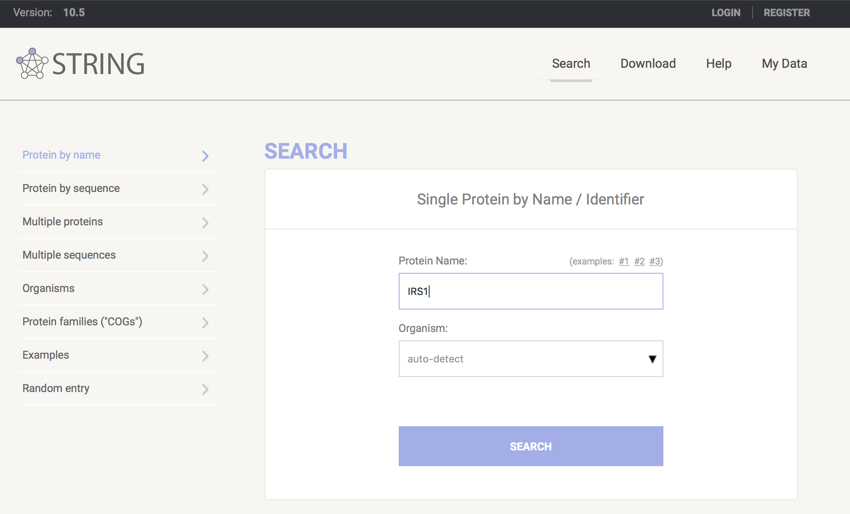Viewport: 850px width, 514px height.
Task: Select Random entry in sidebar
Action: coord(56,388)
